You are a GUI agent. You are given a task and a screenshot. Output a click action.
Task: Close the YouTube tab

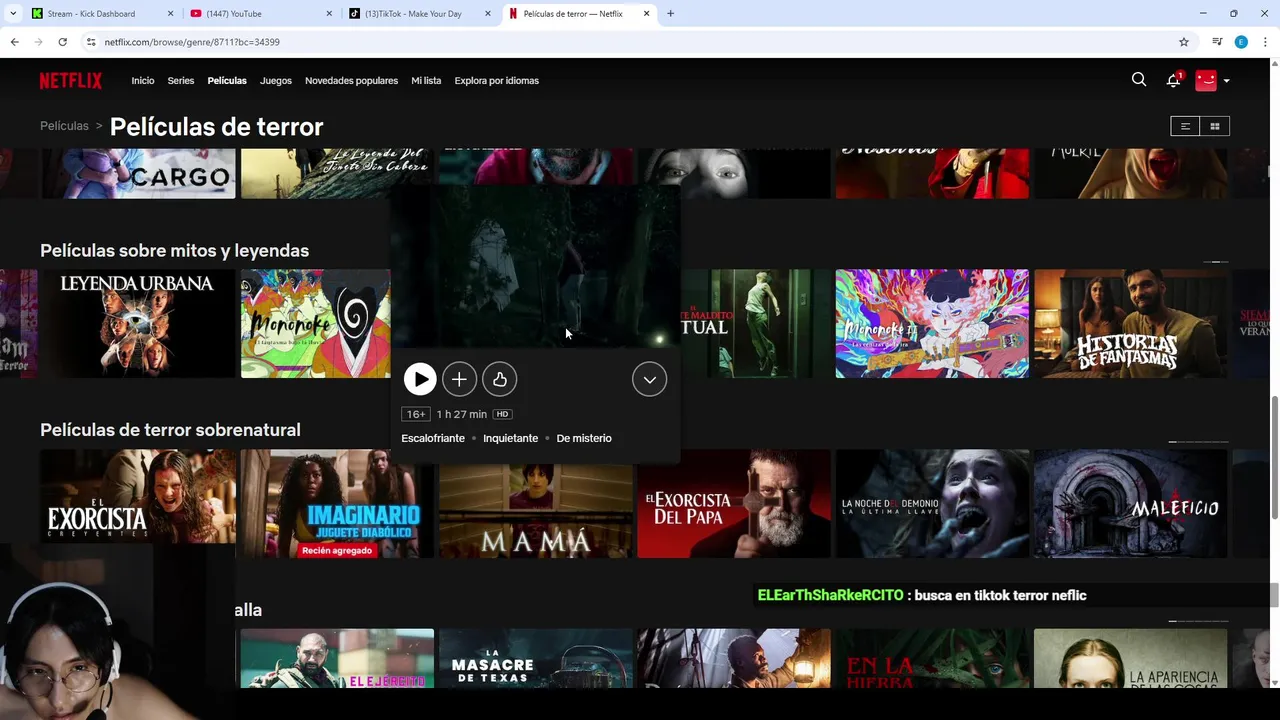coord(329,14)
